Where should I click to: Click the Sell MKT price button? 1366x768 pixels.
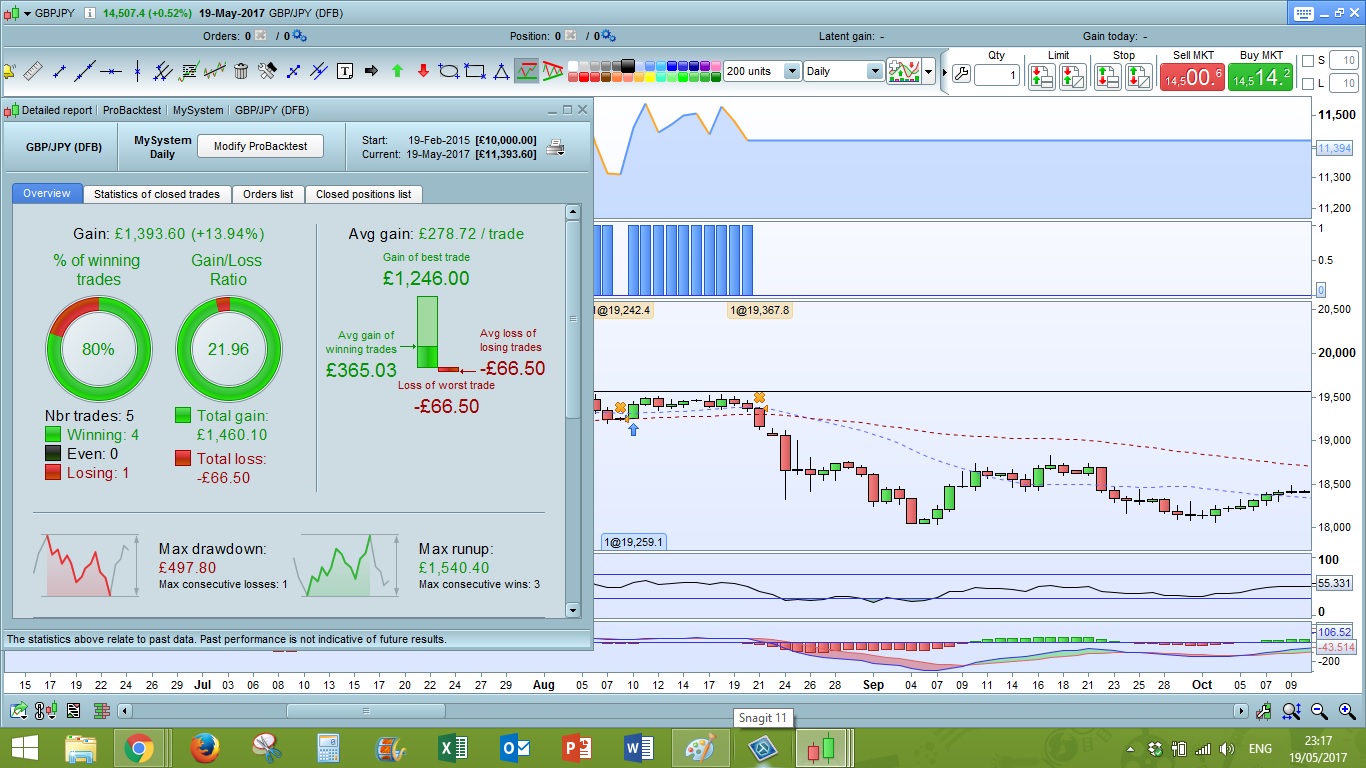click(1193, 77)
